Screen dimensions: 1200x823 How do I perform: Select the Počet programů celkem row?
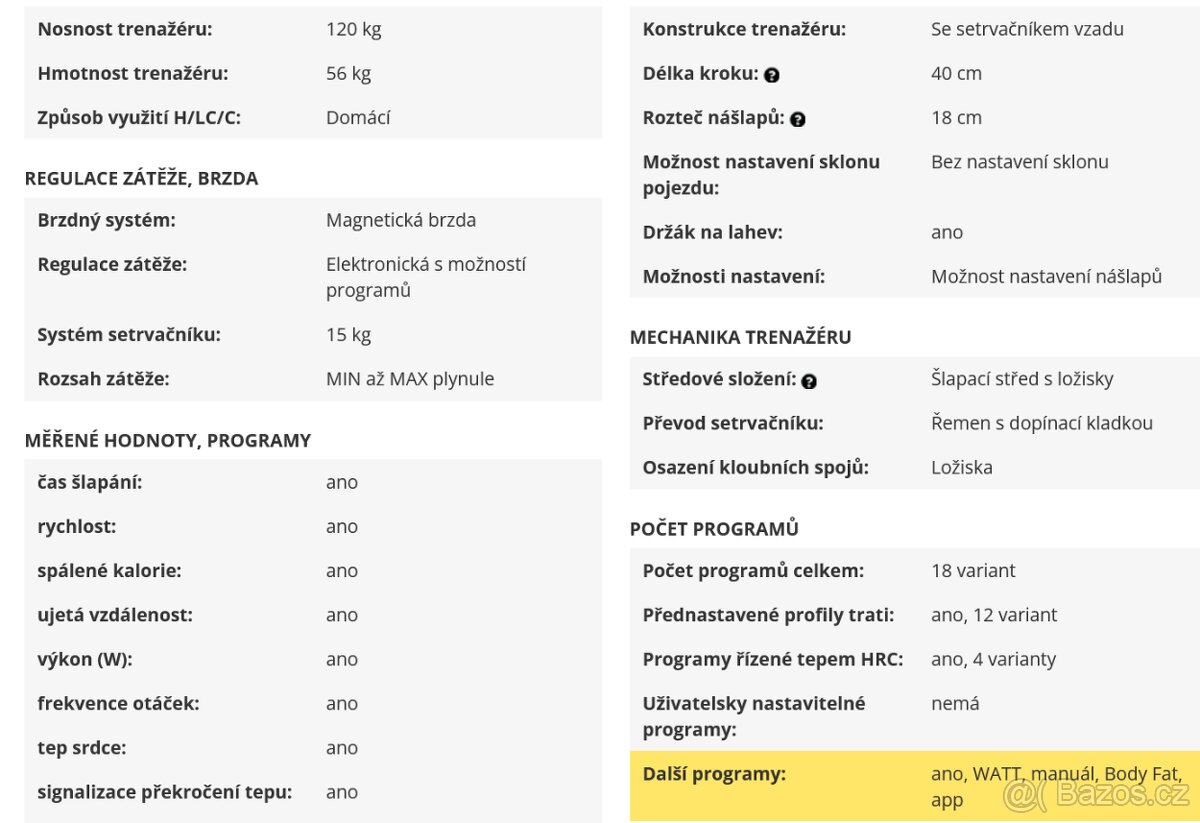pos(915,570)
